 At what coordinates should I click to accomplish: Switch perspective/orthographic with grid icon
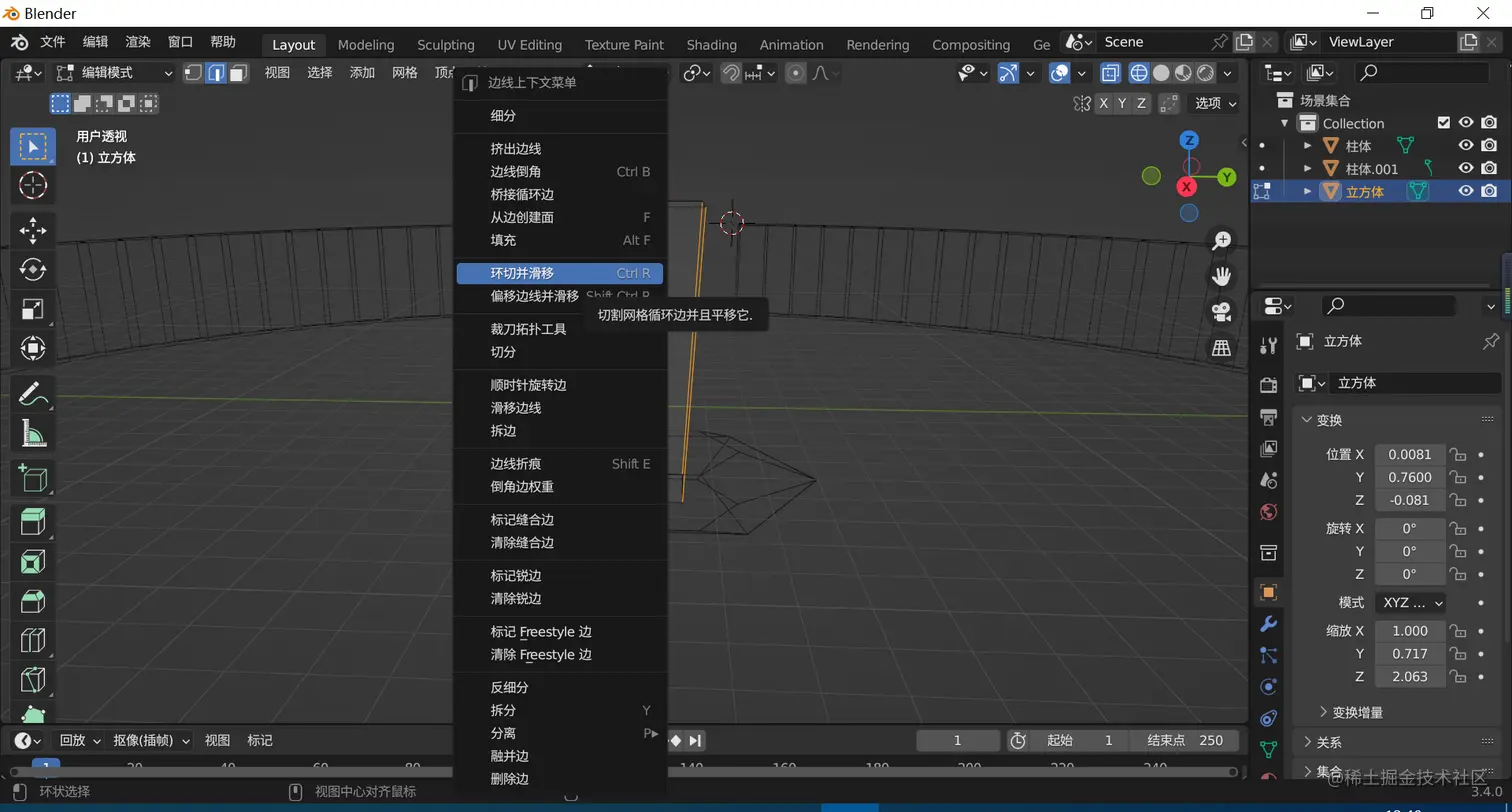tap(1221, 348)
